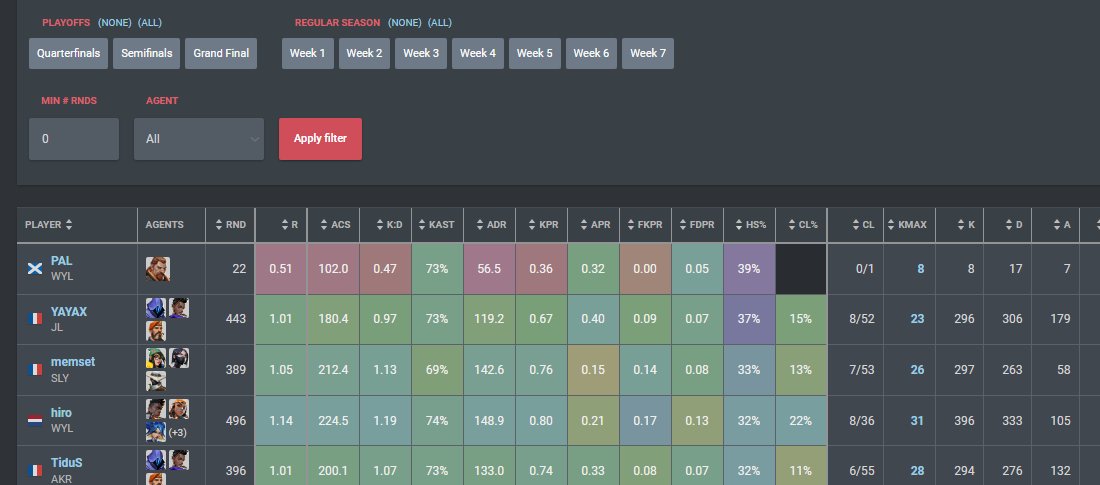1100x485 pixels.
Task: Click Playoffs (NONE) link
Action: click(115, 22)
